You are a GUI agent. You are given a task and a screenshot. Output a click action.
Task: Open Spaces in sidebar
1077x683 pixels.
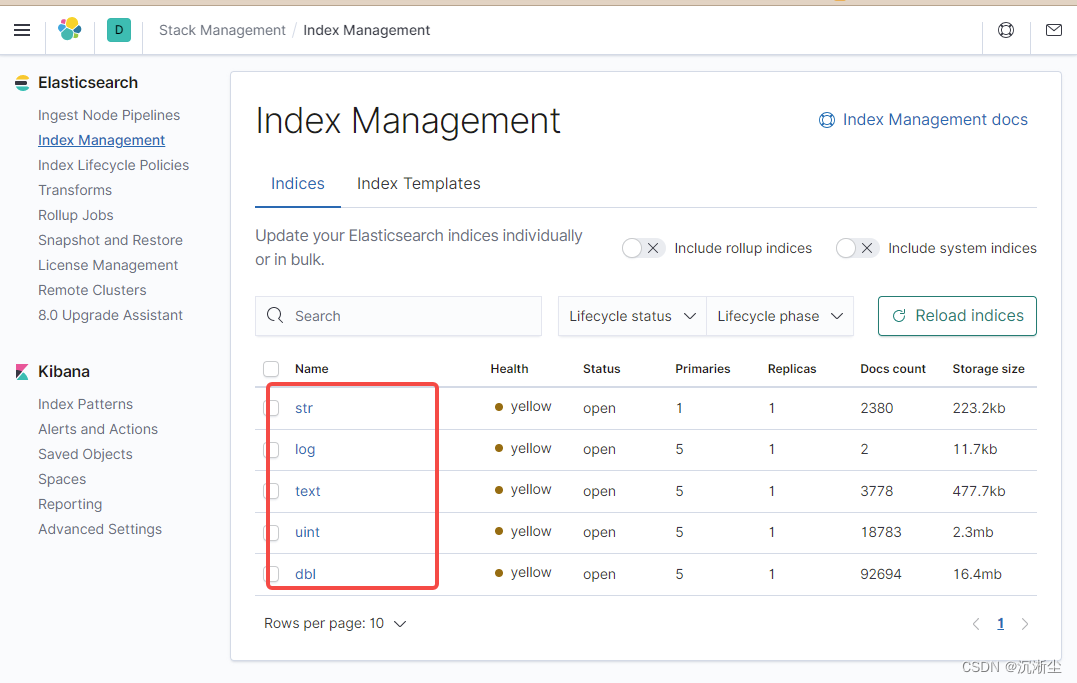click(x=62, y=480)
